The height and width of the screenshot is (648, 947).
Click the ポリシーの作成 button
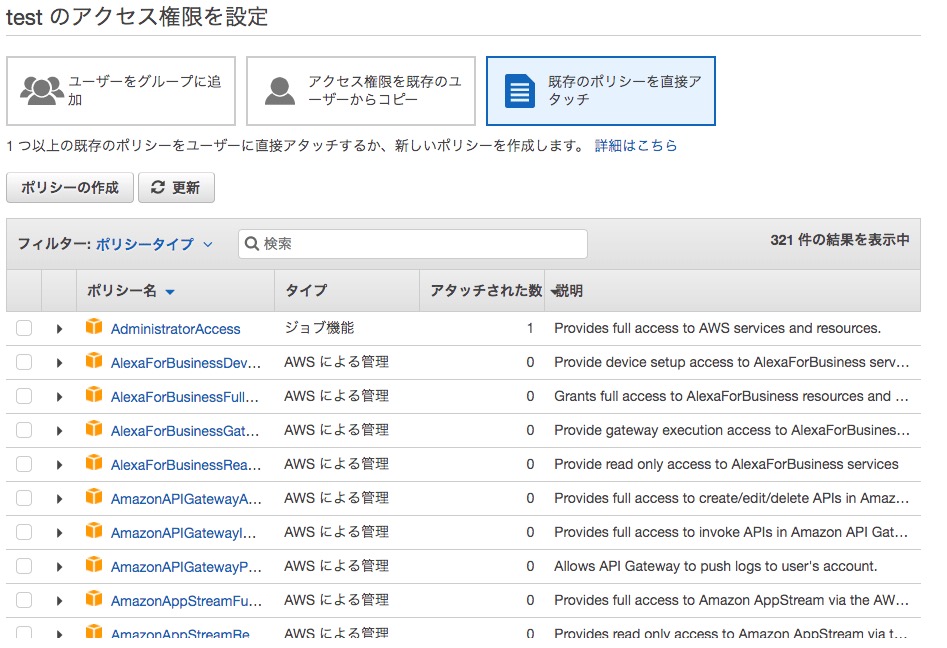point(69,187)
